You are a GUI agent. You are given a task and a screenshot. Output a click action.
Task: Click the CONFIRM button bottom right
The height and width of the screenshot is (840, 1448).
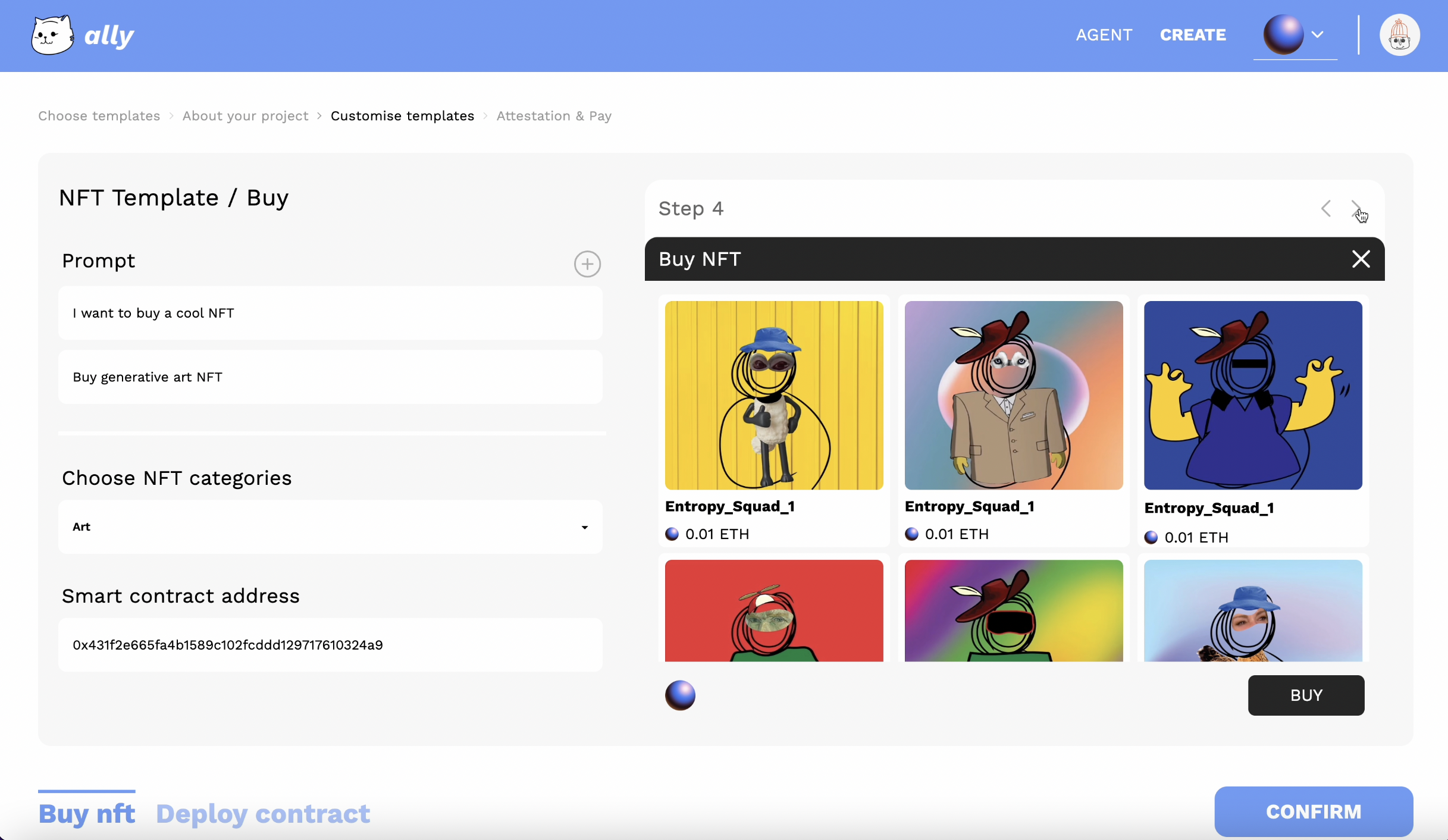(x=1314, y=810)
